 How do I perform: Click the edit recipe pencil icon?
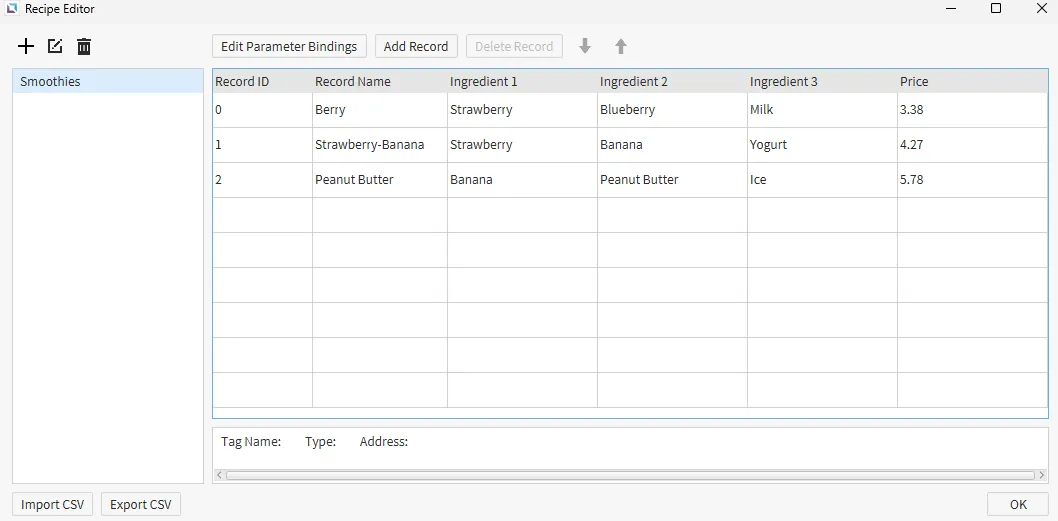(x=55, y=46)
